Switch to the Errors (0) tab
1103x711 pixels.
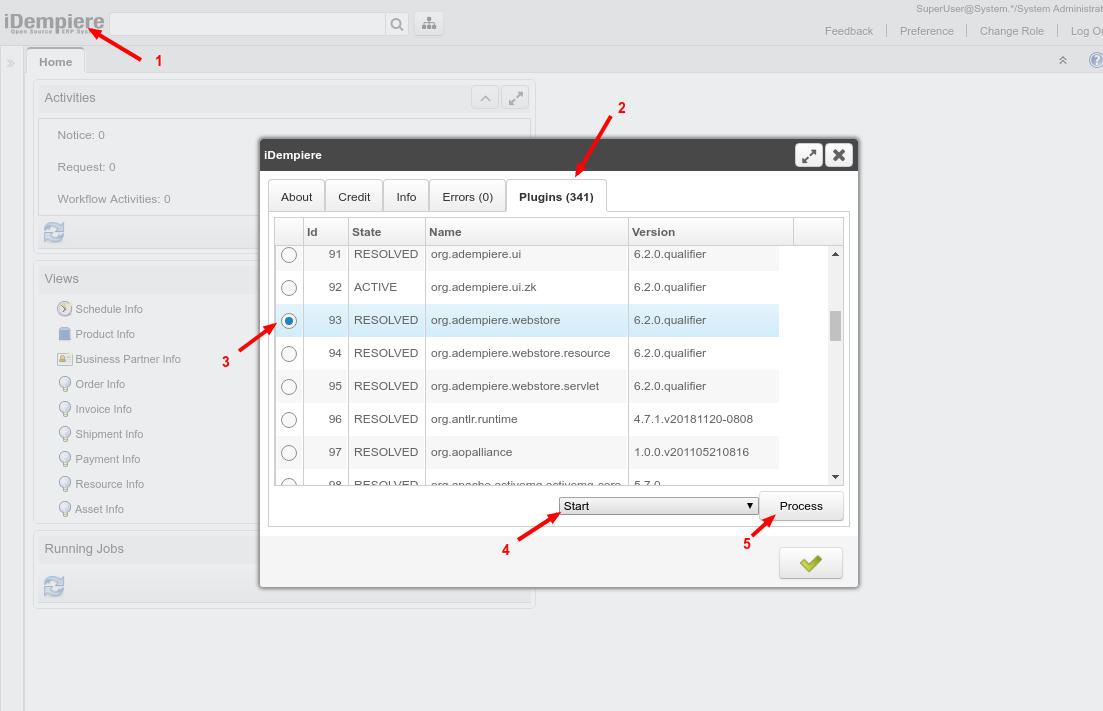pos(467,197)
